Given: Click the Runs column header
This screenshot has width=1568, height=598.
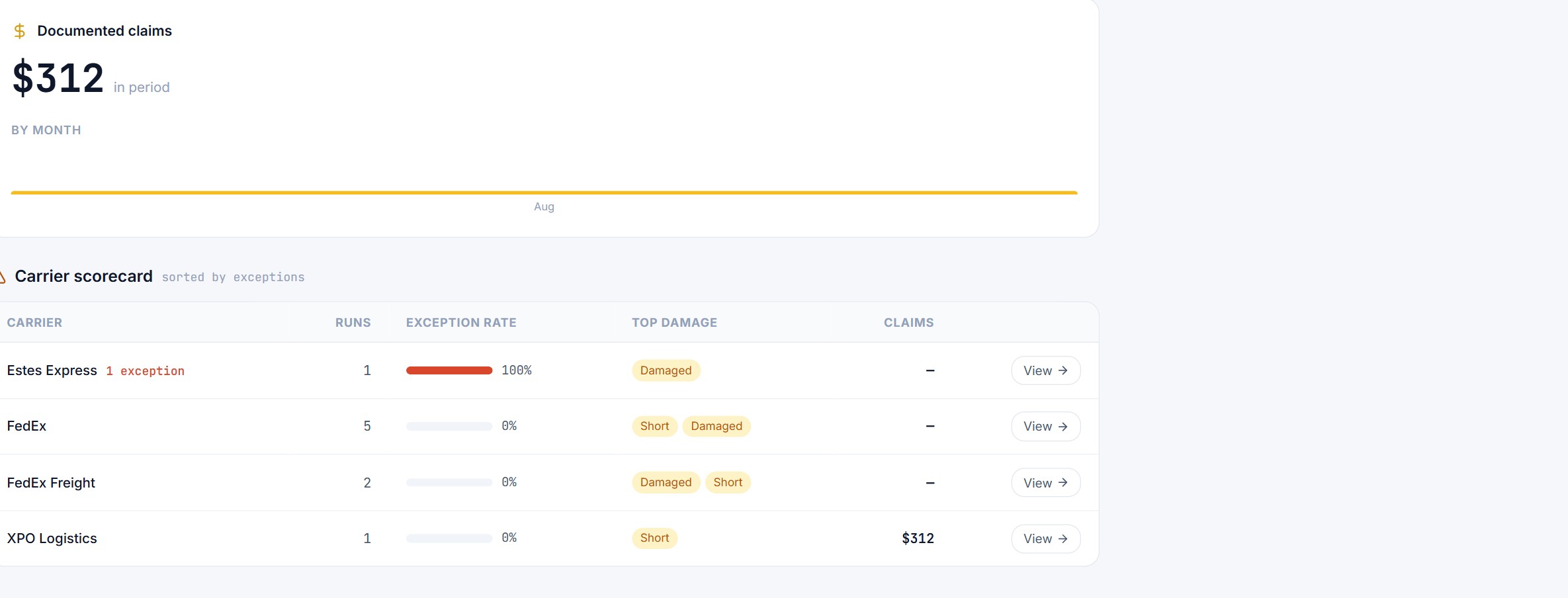Looking at the screenshot, I should point(353,323).
